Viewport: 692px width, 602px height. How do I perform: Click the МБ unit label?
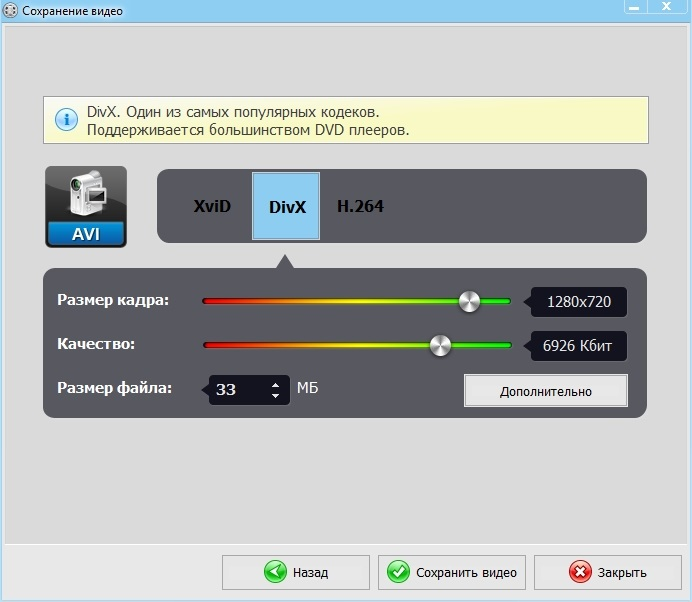pyautogui.click(x=308, y=388)
